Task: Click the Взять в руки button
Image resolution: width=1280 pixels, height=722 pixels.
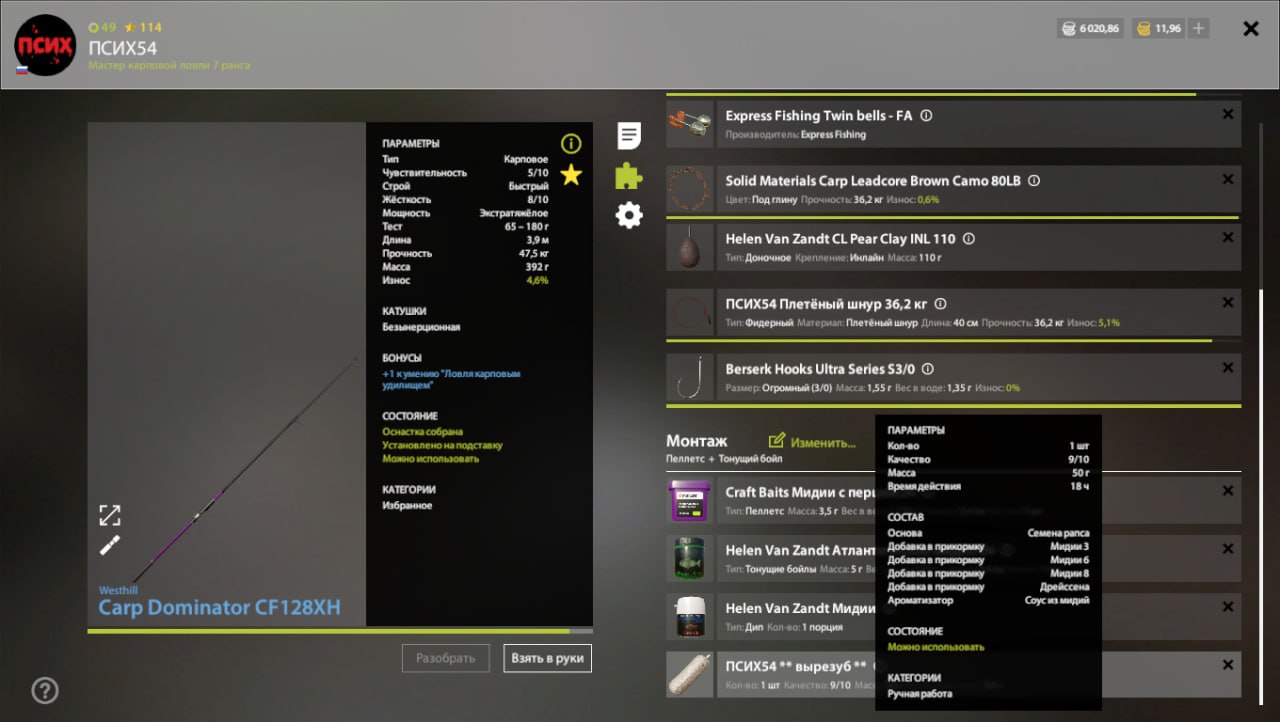Action: (x=548, y=658)
